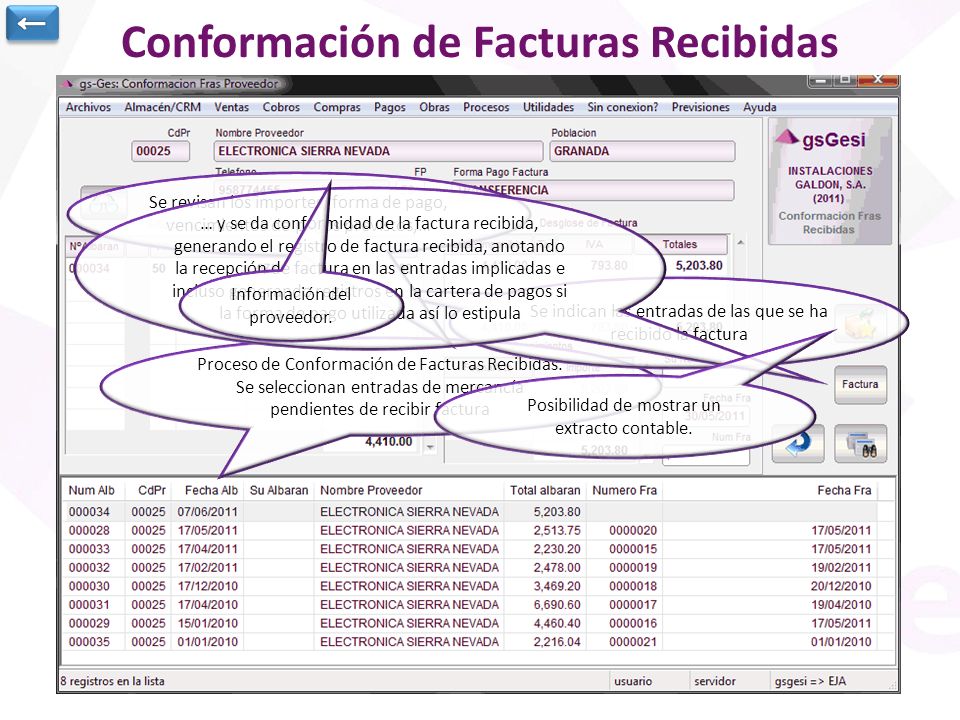Open the Previsiones menu

[700, 107]
